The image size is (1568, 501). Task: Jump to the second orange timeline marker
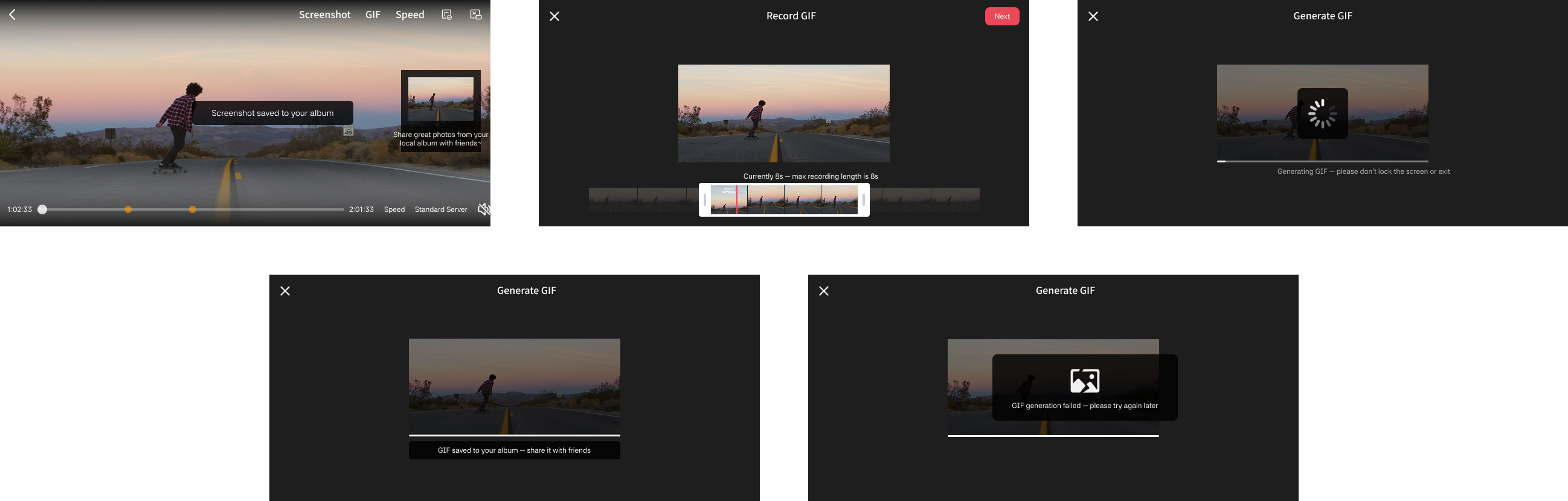[192, 209]
